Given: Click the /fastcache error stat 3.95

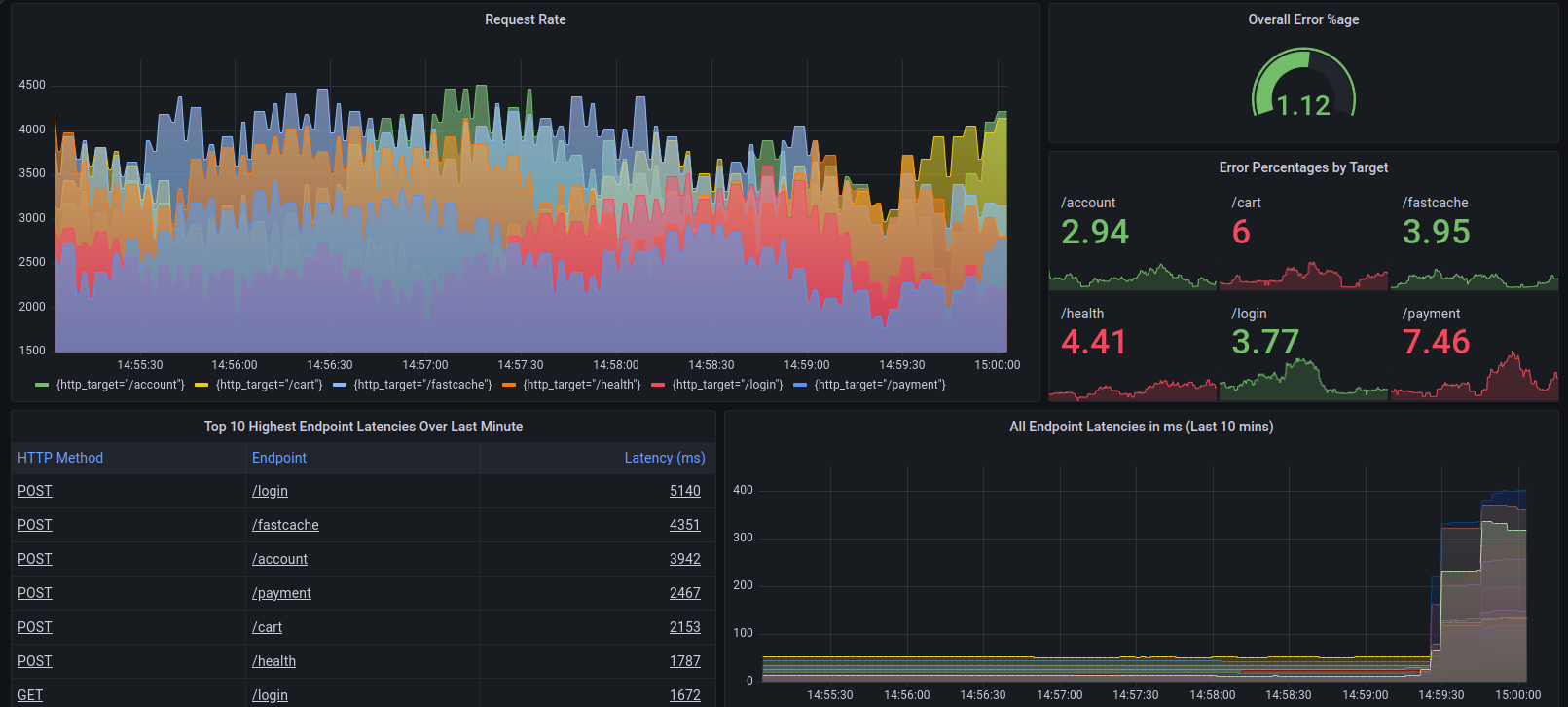Looking at the screenshot, I should pos(1437,232).
